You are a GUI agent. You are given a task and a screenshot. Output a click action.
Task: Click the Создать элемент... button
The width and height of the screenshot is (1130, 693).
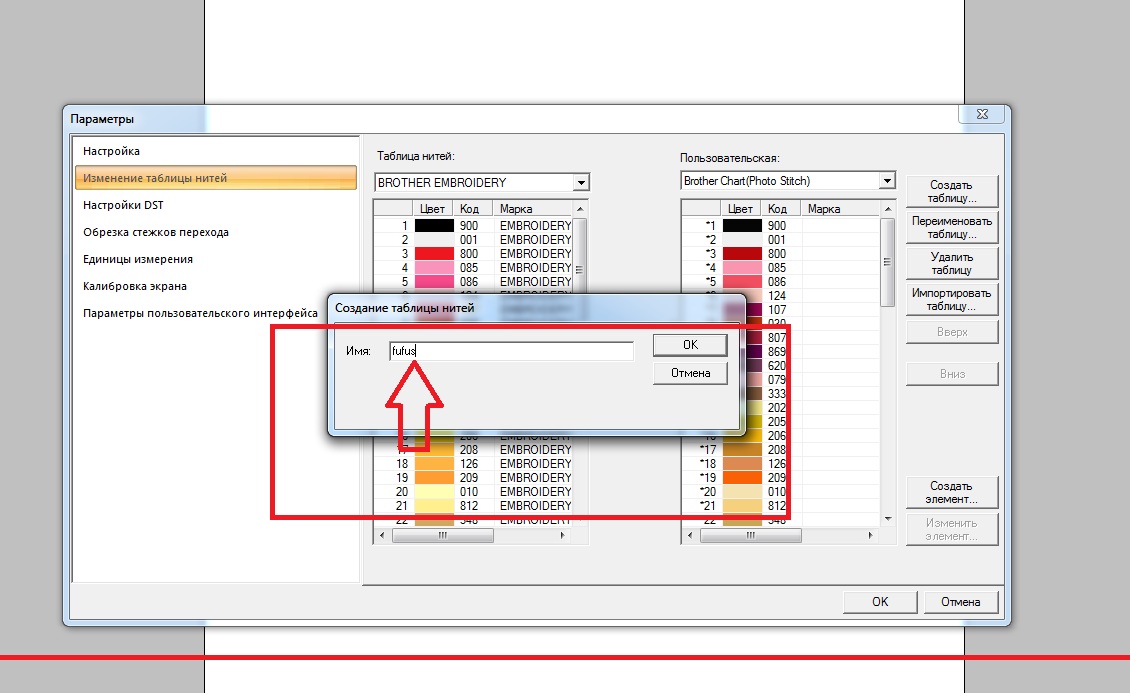[951, 492]
